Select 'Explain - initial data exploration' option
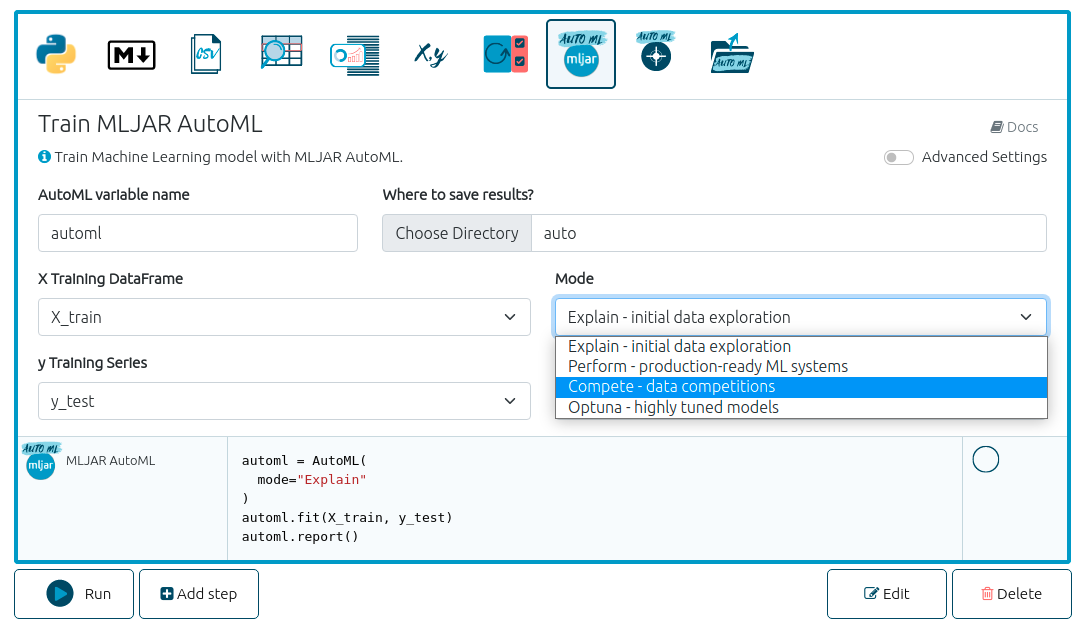Screen dimensions: 1084x631 pyautogui.click(x=801, y=346)
